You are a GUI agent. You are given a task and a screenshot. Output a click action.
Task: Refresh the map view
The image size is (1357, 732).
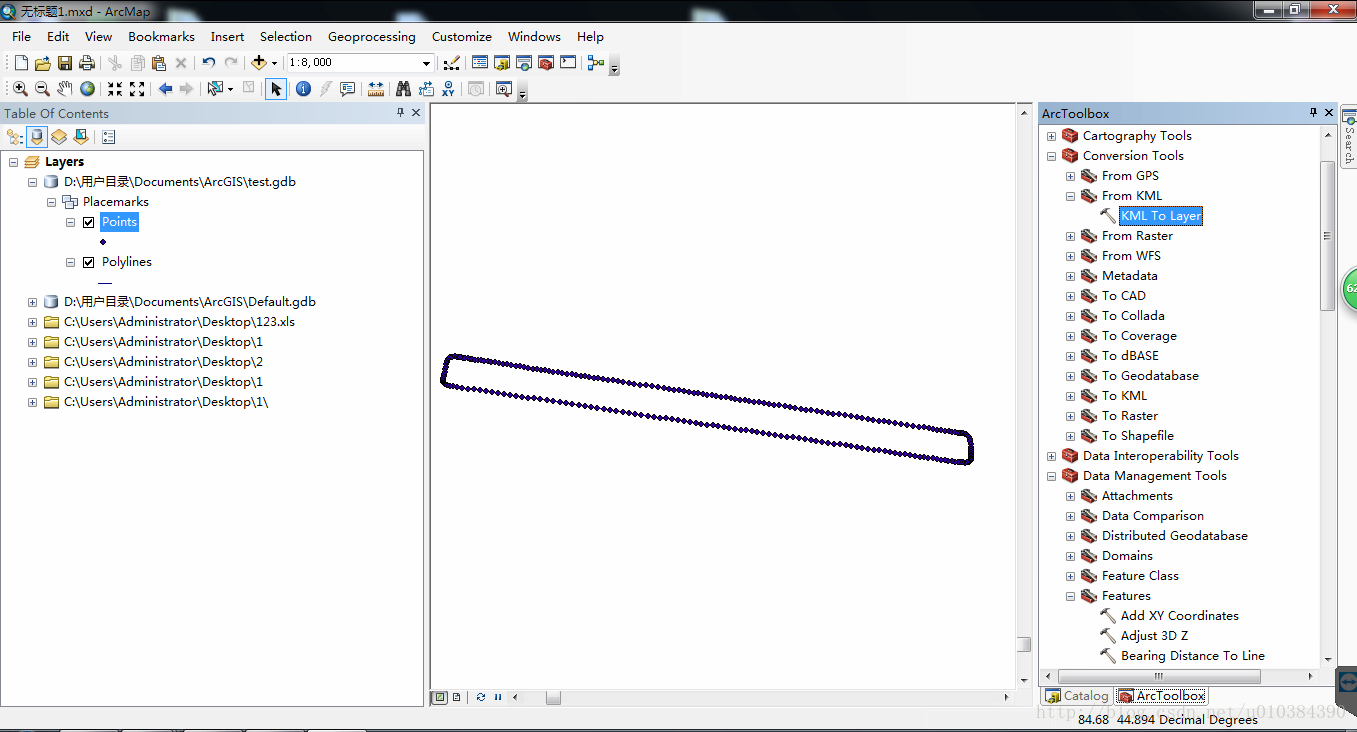481,697
